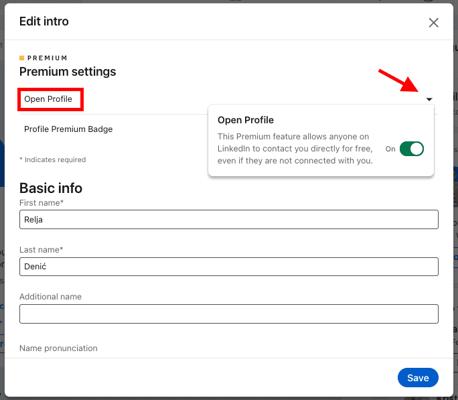Focus the Last name field containing Denić
The height and width of the screenshot is (400, 458).
click(229, 266)
